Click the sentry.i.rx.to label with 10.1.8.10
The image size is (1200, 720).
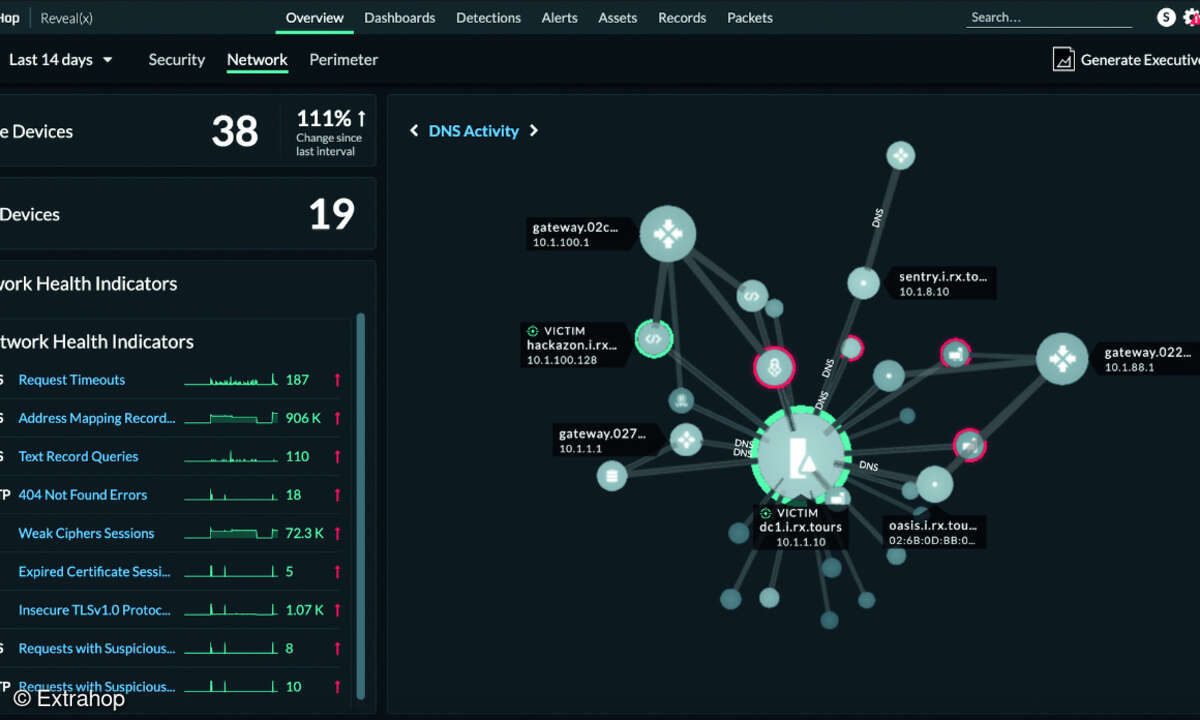pos(944,284)
